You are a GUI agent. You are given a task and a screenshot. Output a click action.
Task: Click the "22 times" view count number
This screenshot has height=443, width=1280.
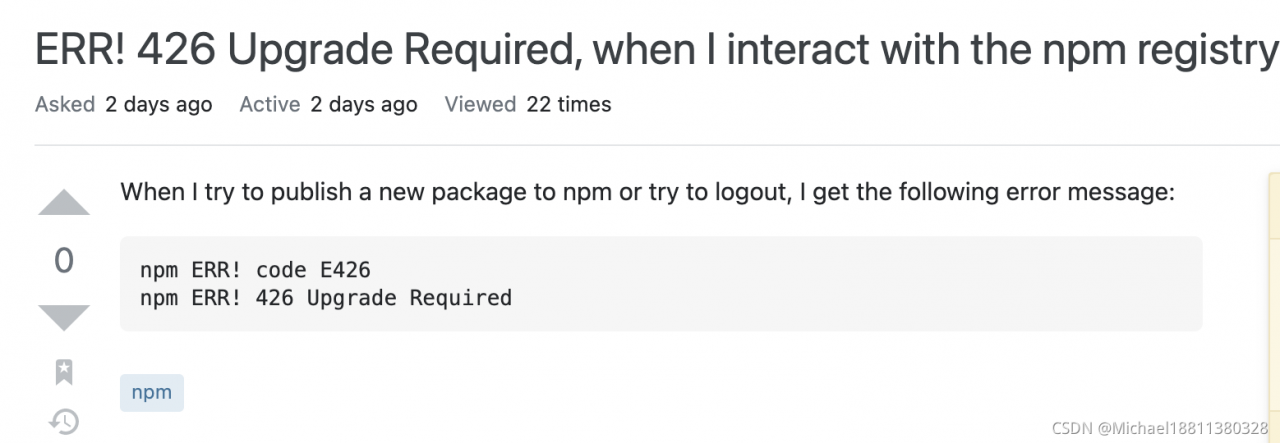pyautogui.click(x=568, y=104)
